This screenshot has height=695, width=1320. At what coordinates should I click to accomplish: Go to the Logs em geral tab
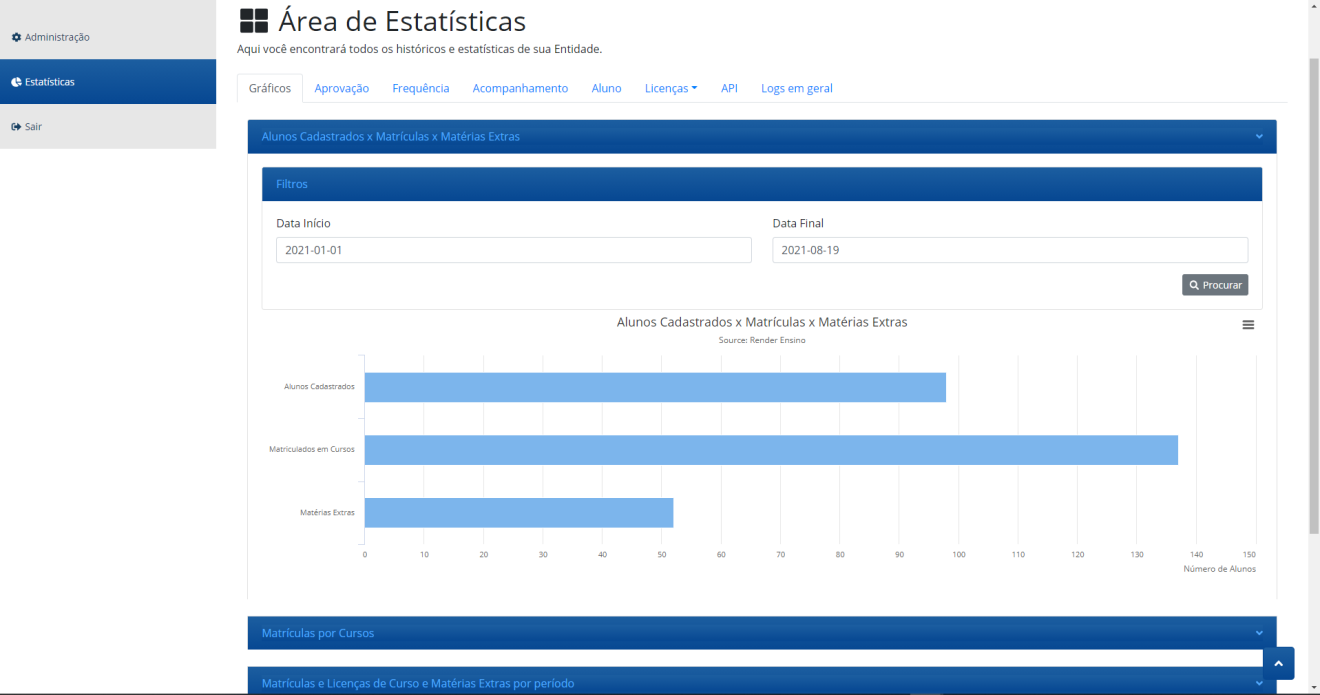coord(796,88)
